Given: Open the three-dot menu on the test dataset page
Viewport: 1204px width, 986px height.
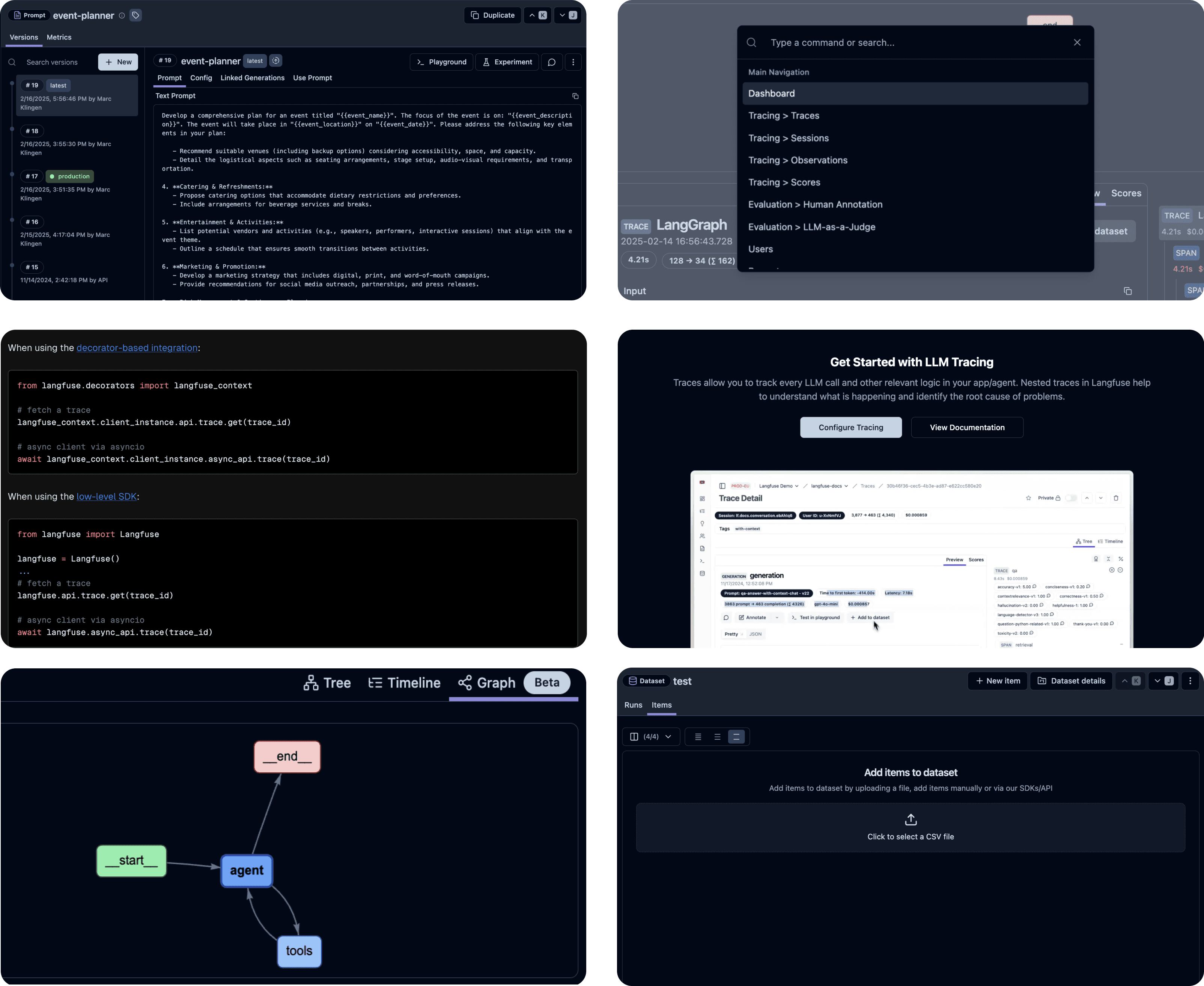Looking at the screenshot, I should 1190,680.
